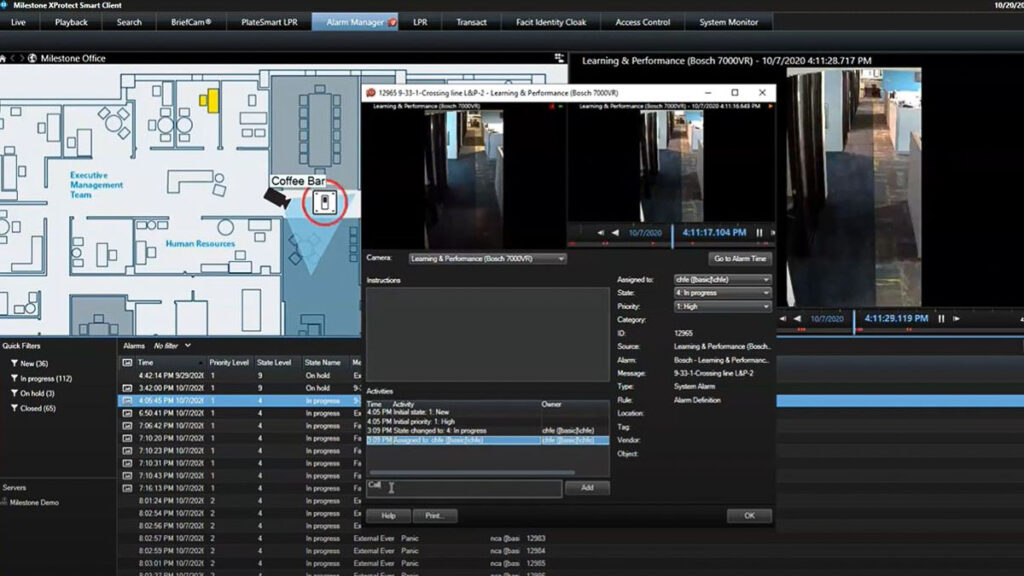
Task: Pause the background camera at 4:11:29
Action: [x=942, y=319]
